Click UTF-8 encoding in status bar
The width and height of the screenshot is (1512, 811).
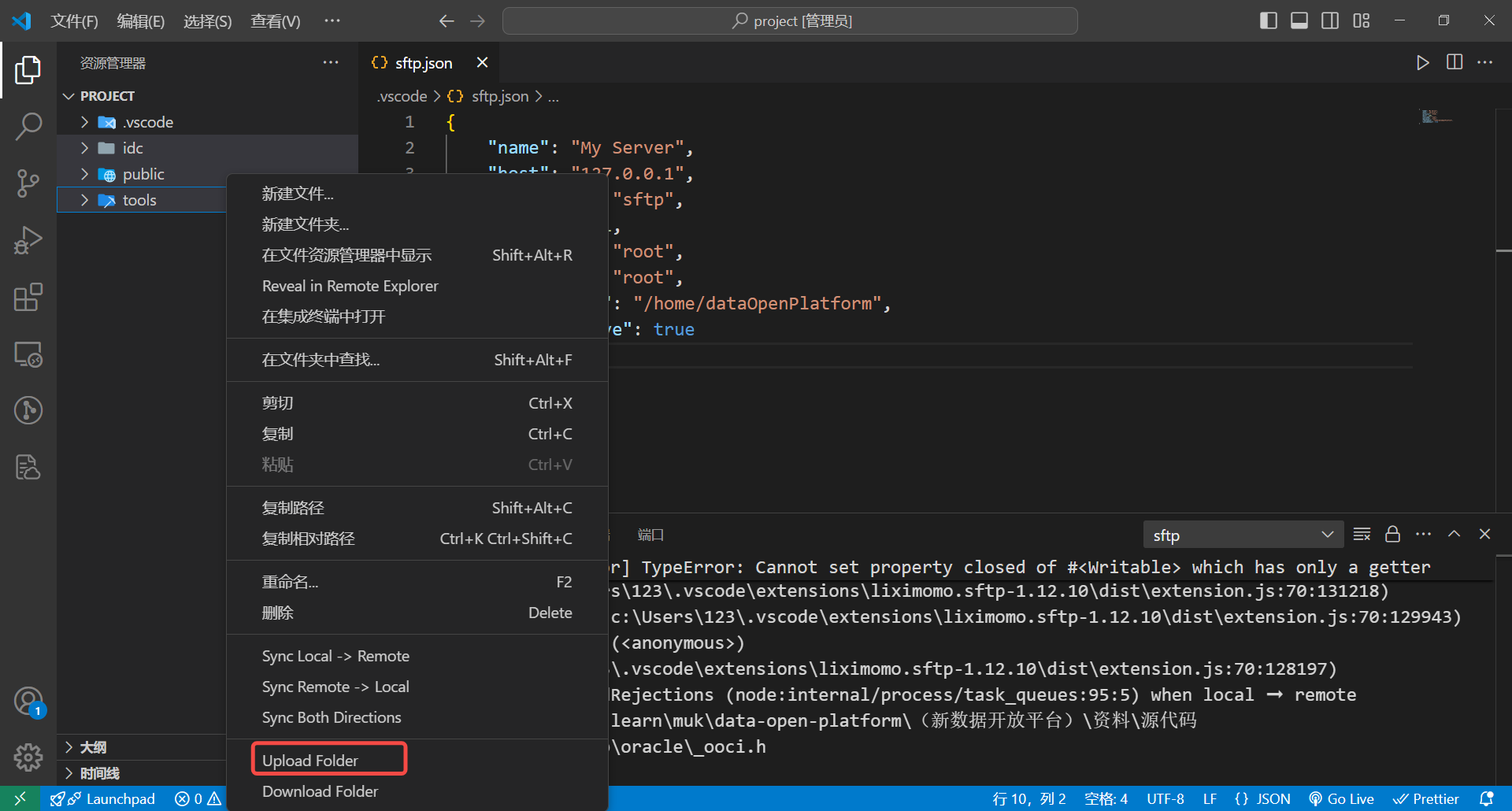[1165, 798]
